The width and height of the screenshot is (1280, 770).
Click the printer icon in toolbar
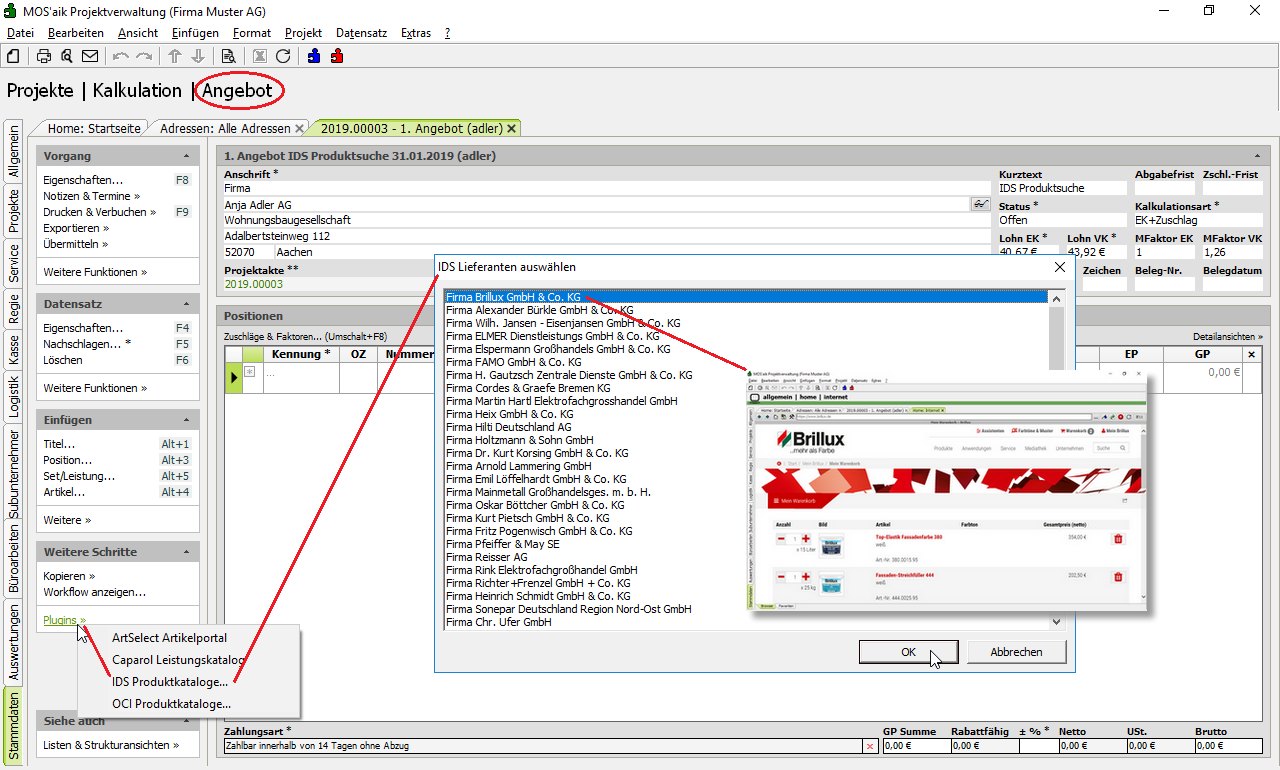(x=44, y=56)
